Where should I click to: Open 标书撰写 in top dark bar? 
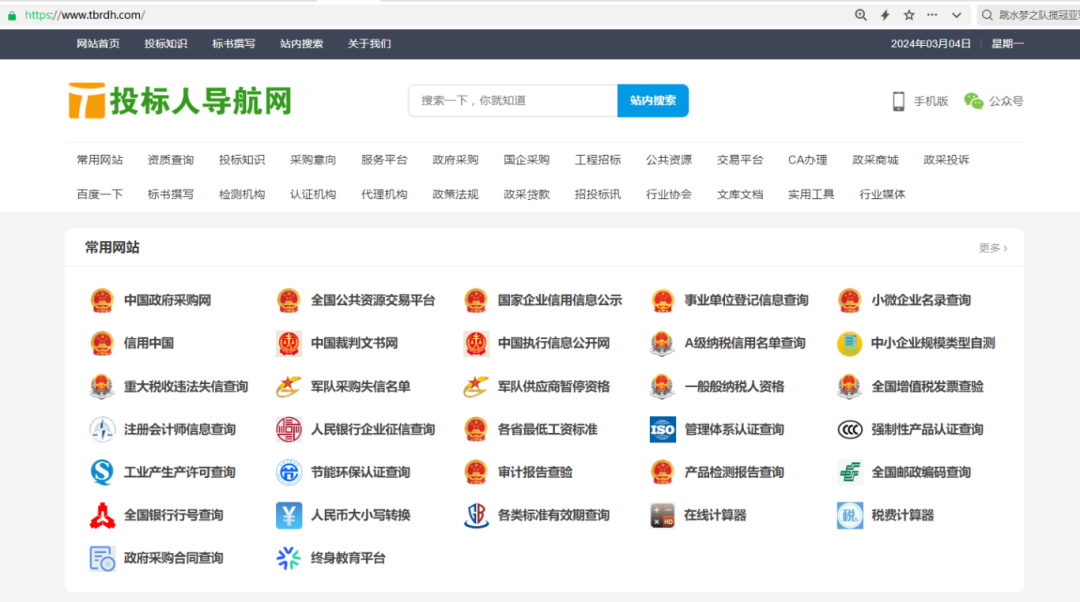(x=233, y=43)
